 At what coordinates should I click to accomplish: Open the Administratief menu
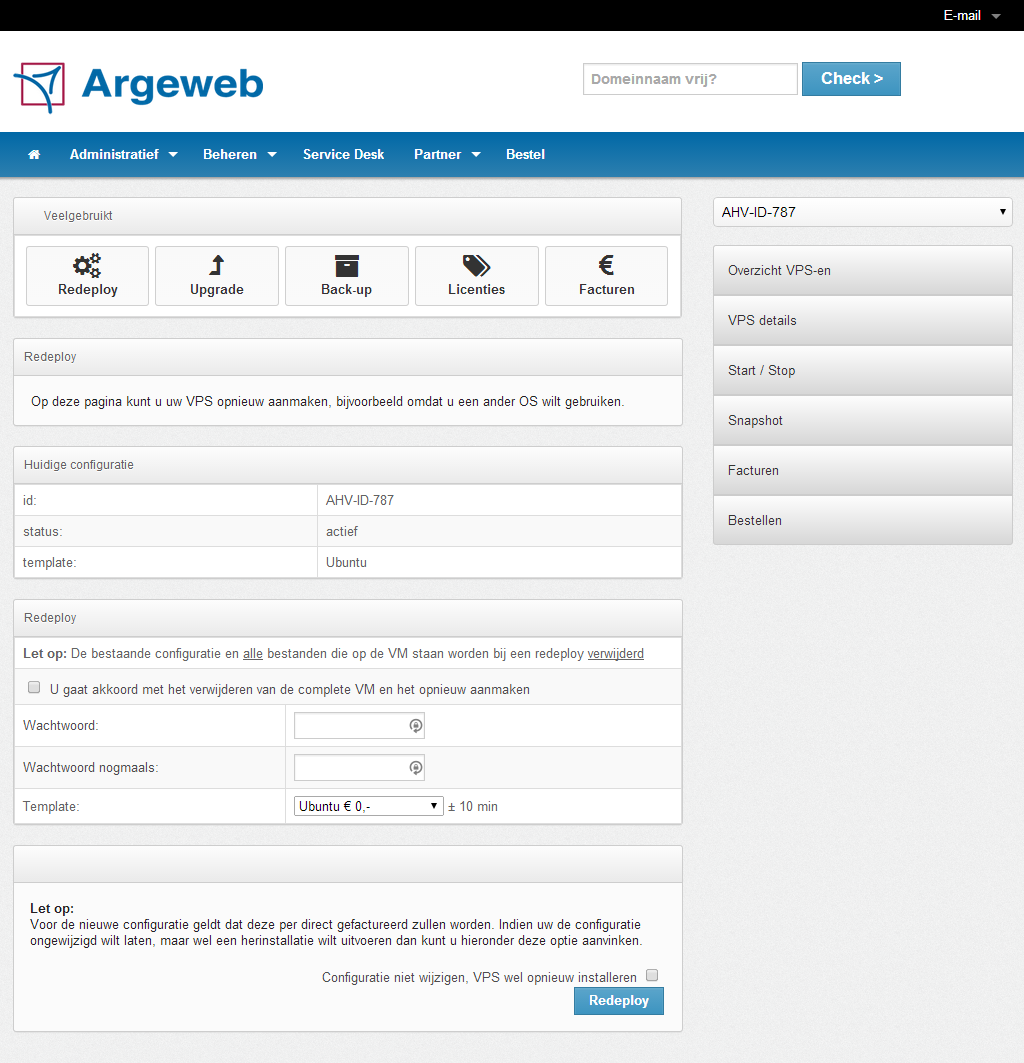pyautogui.click(x=123, y=155)
